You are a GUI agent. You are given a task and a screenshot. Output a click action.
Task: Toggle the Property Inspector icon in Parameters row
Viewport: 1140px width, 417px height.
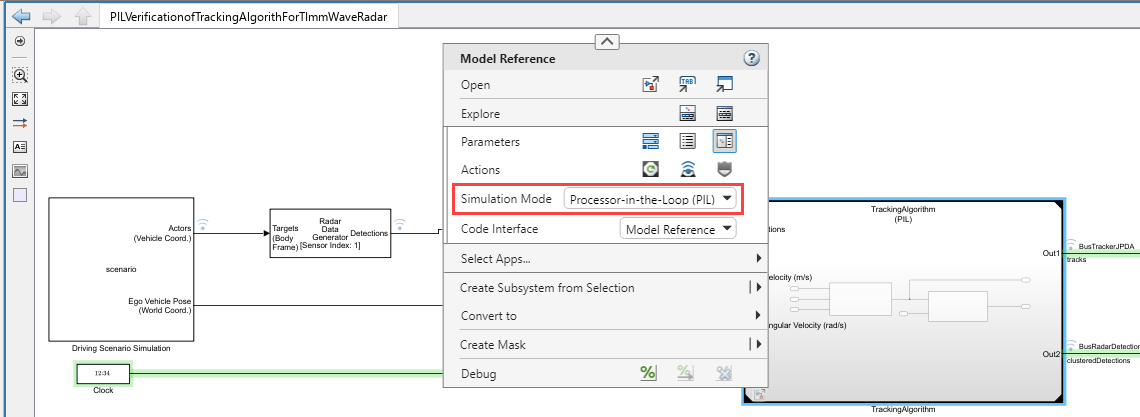725,142
